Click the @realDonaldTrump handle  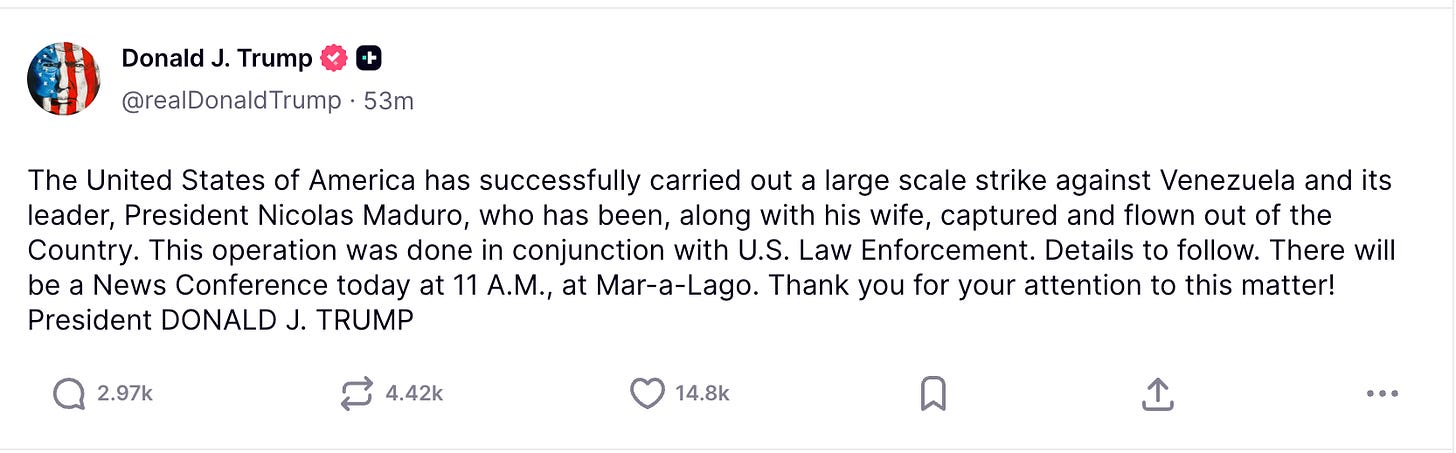(231, 101)
